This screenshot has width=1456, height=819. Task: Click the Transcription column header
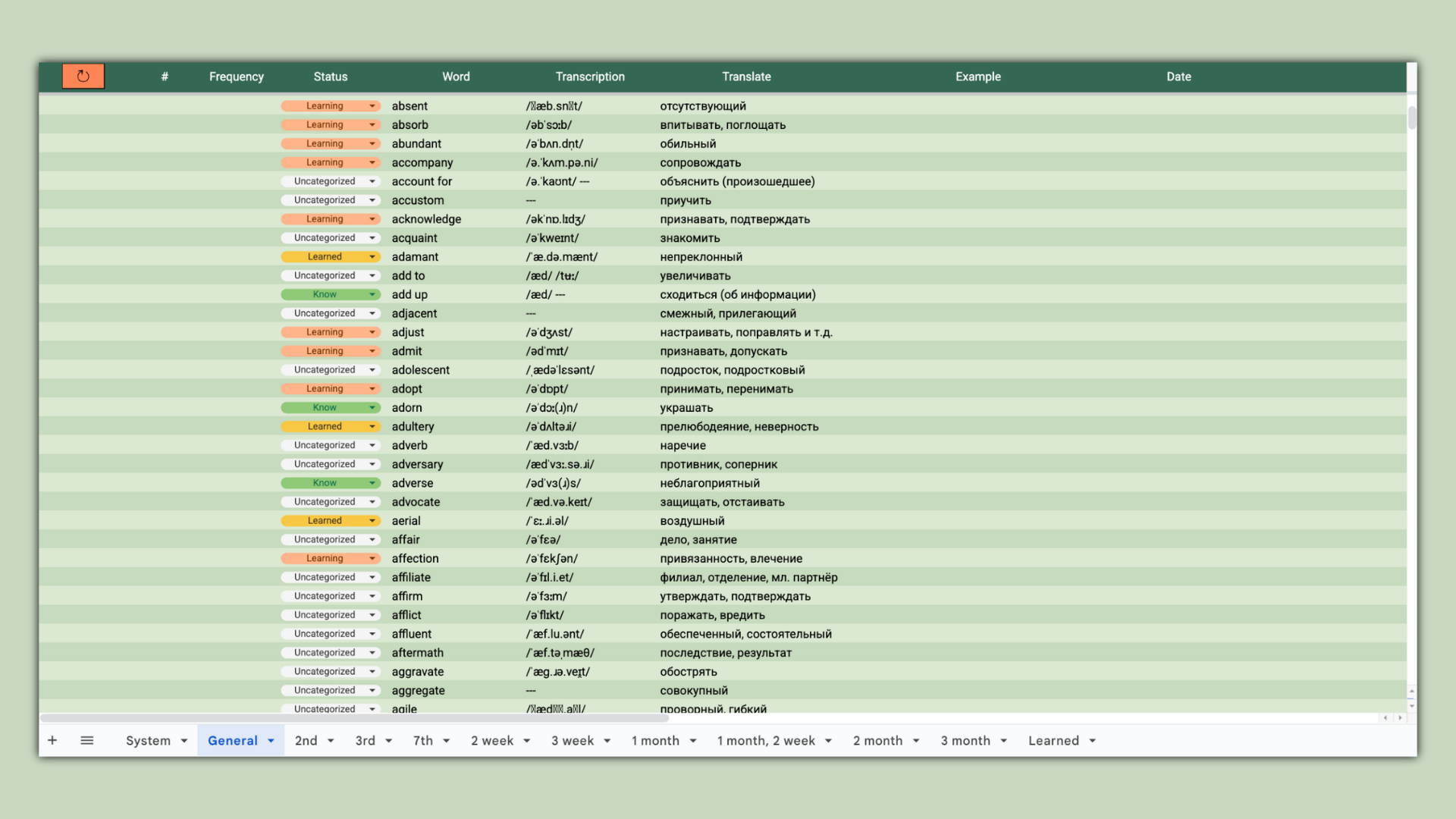tap(590, 77)
